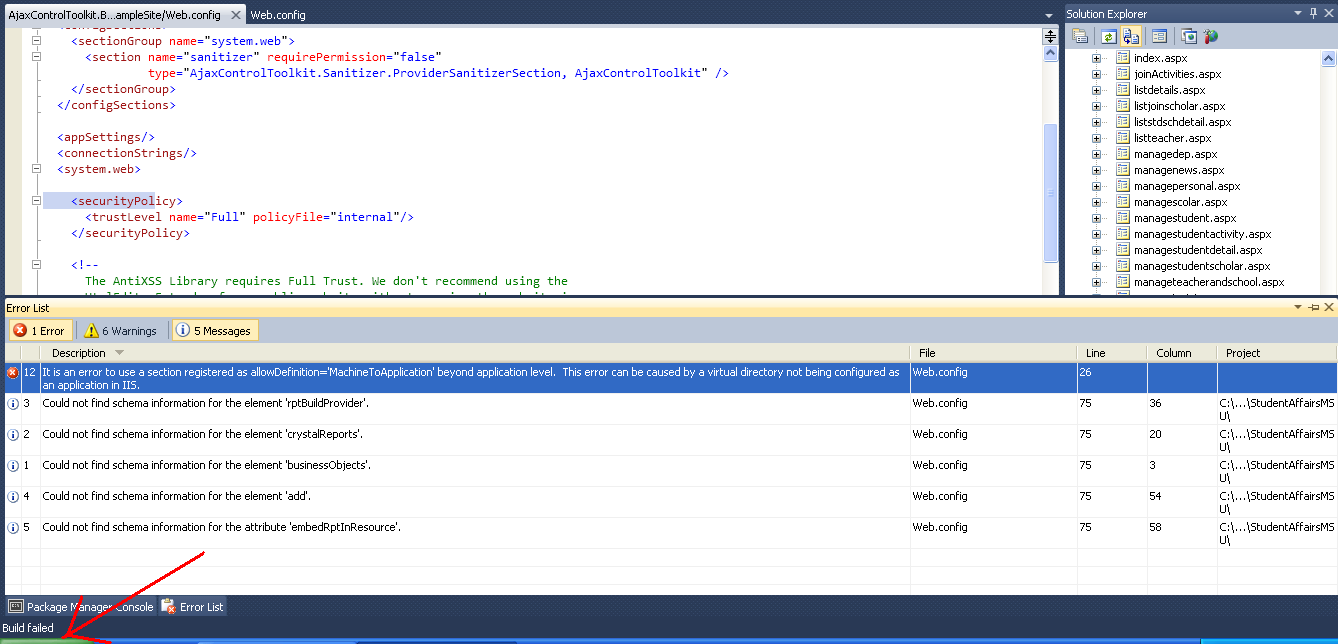This screenshot has width=1338, height=644.
Task: Close the AjaxControlToolkit Web.config tab
Action: pos(235,15)
